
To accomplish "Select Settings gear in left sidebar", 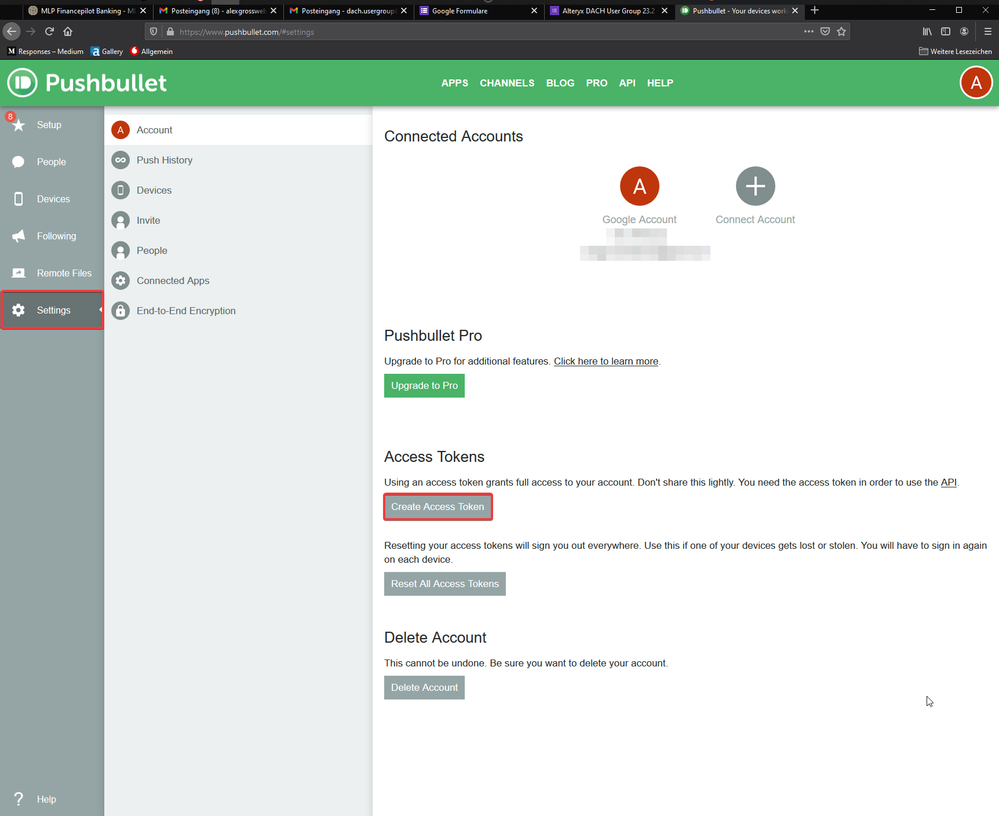I will pyautogui.click(x=52, y=310).
